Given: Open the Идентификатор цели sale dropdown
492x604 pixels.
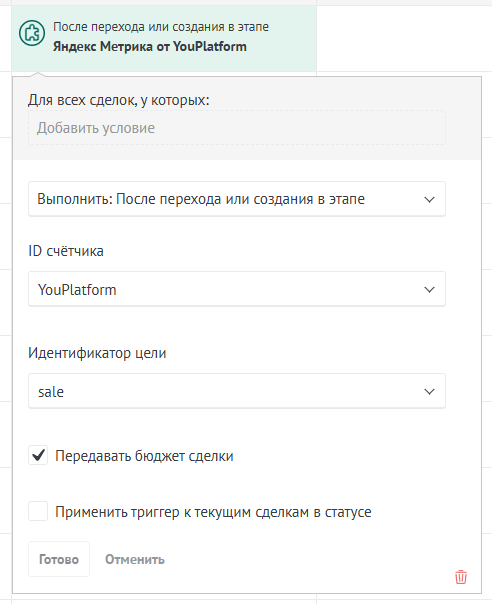Looking at the screenshot, I should click(x=237, y=391).
